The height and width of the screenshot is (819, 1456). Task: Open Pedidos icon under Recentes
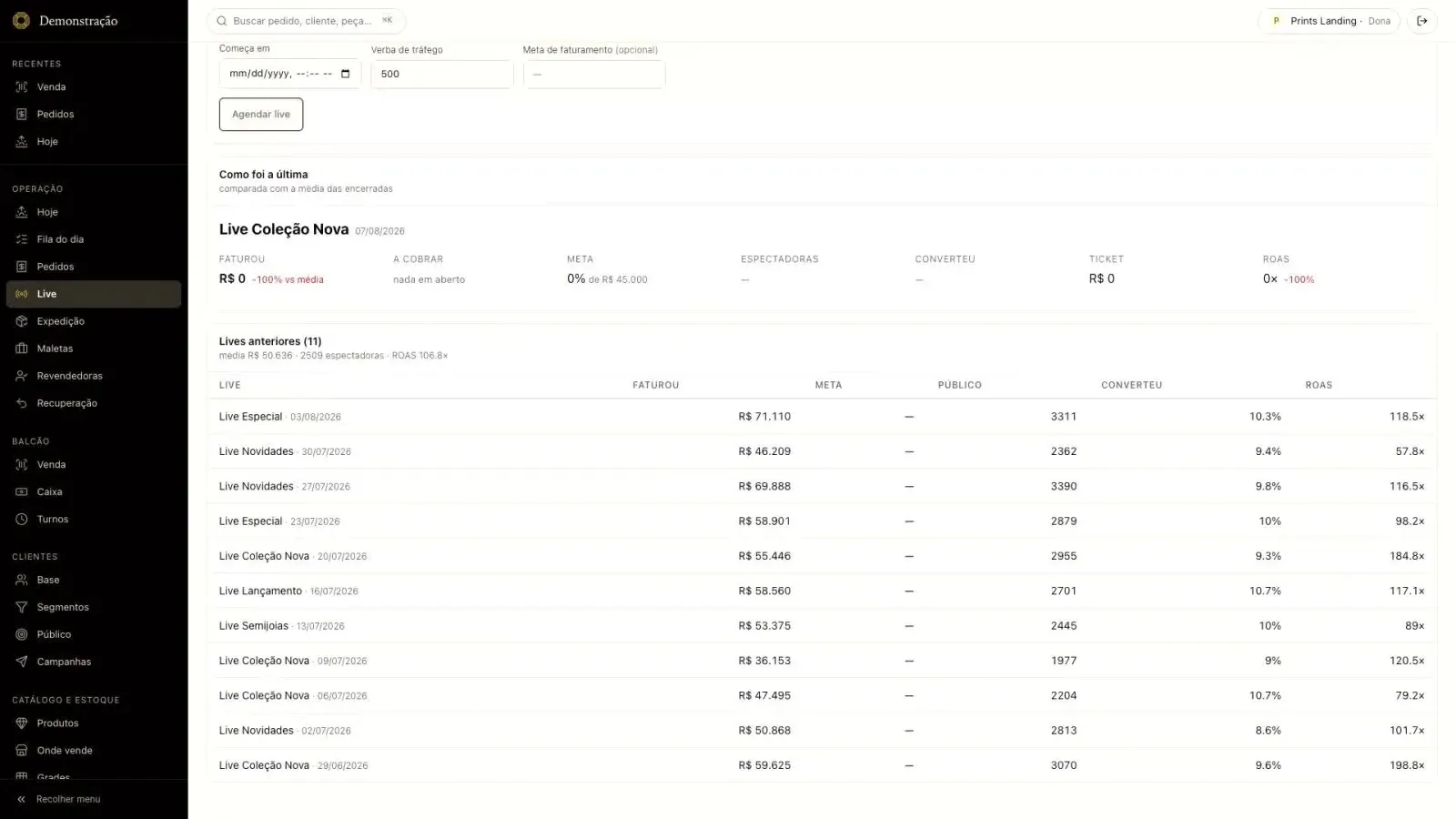22,115
